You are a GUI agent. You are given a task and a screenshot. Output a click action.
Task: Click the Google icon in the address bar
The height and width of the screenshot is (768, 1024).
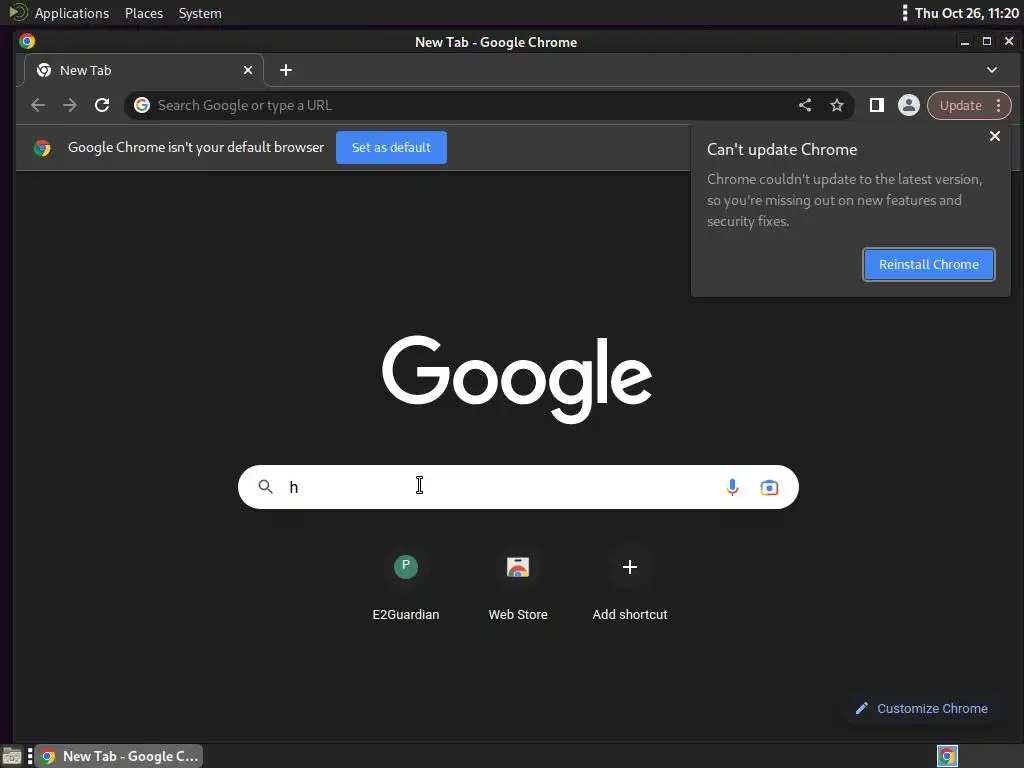click(142, 105)
